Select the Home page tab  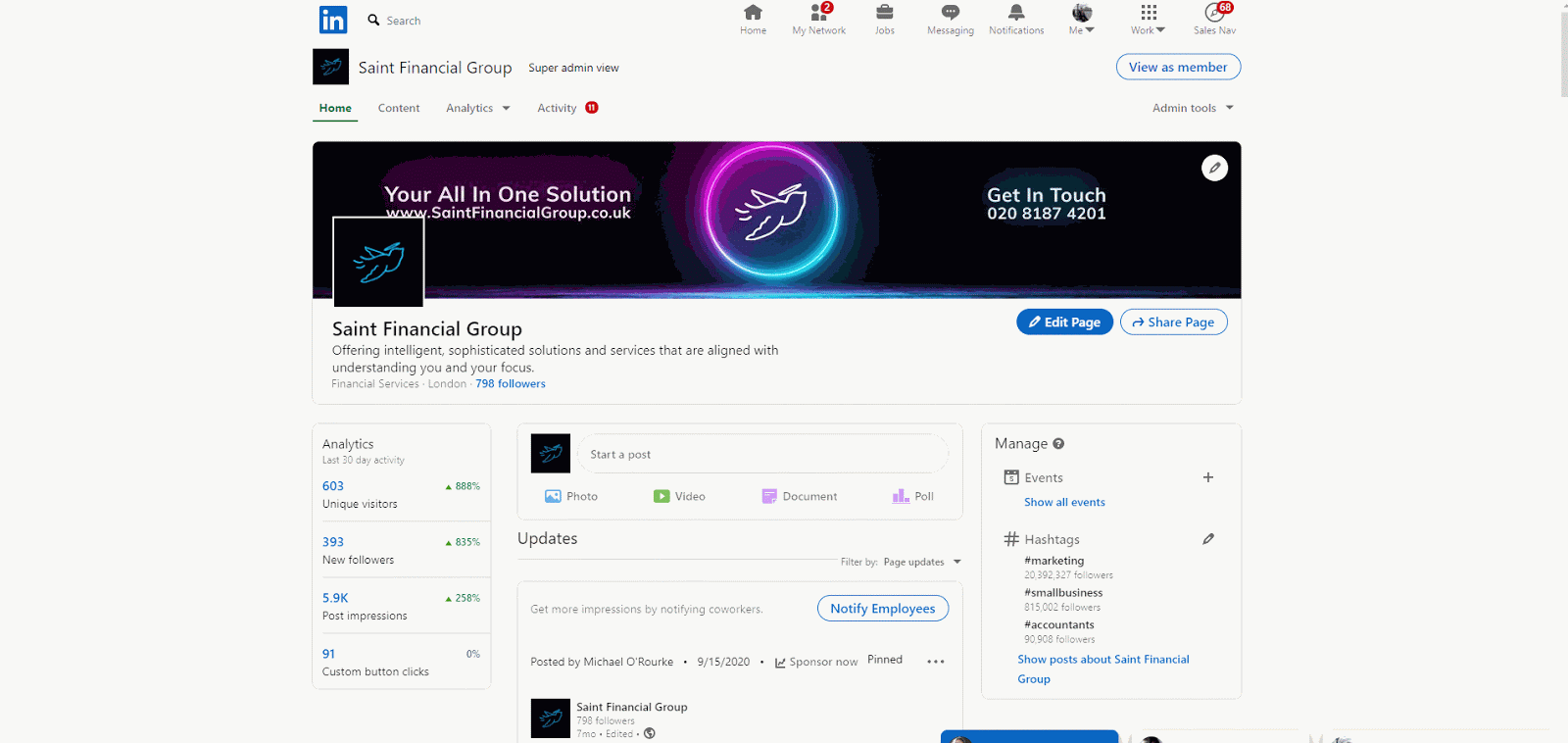click(335, 108)
